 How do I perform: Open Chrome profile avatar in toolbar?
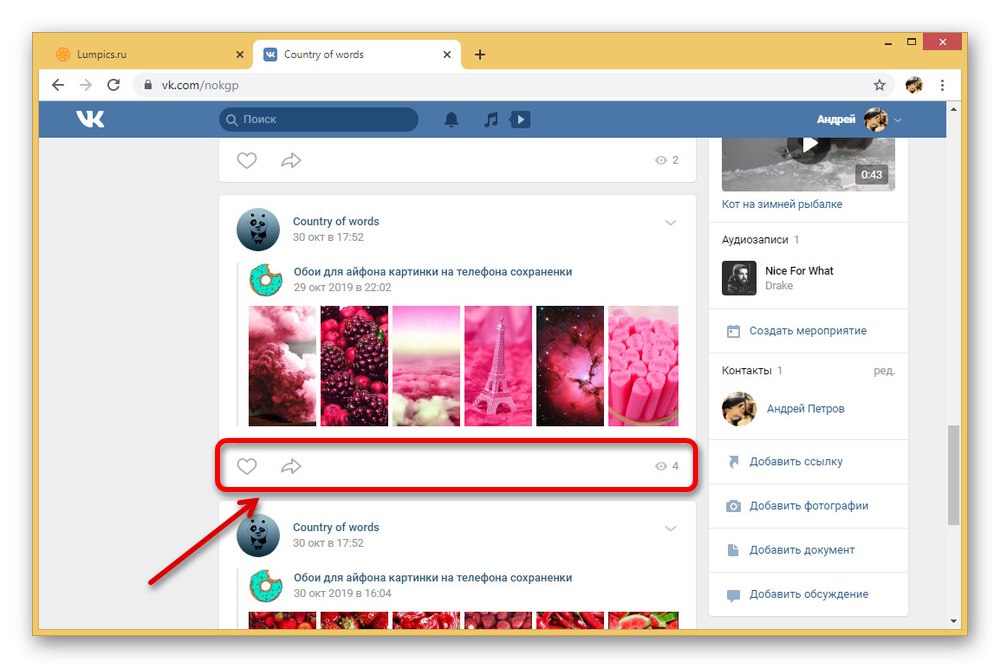pyautogui.click(x=914, y=85)
